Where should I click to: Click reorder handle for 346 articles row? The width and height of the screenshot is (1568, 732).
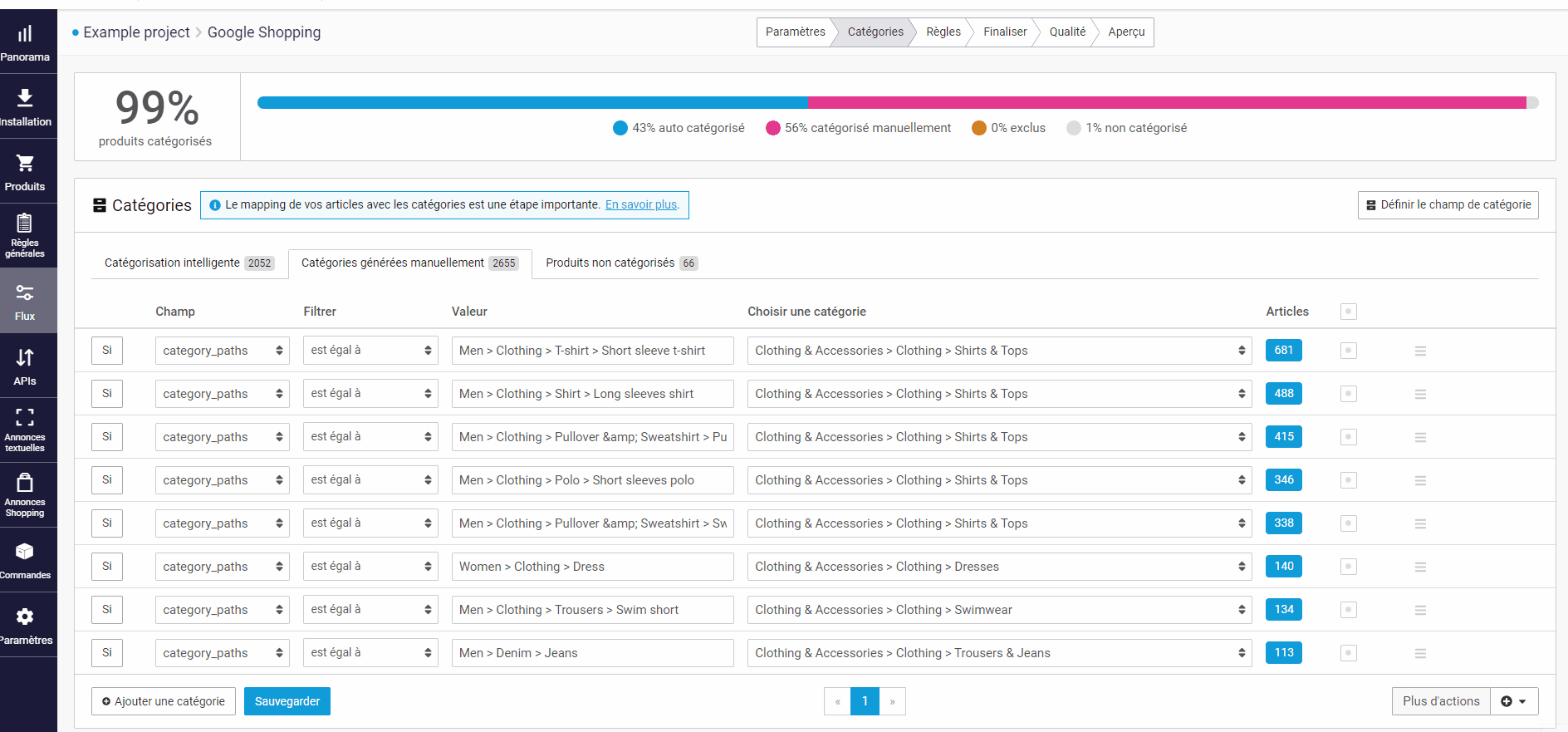1420,480
